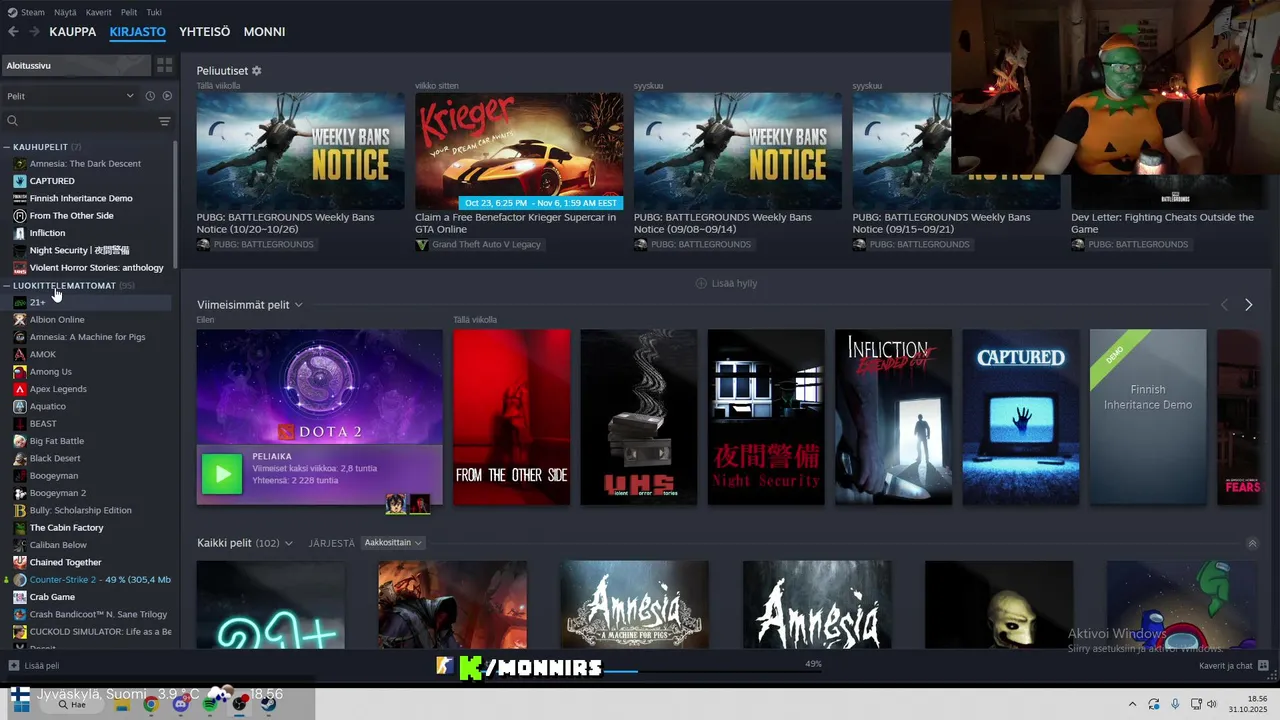This screenshot has width=1280, height=720.
Task: Click the Among Us sidebar icon
Action: tap(20, 372)
